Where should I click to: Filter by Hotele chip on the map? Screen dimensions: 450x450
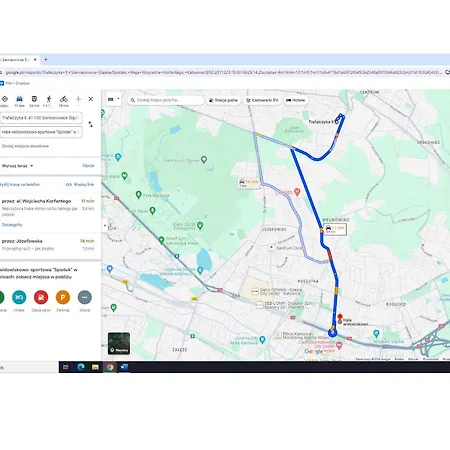pyautogui.click(x=295, y=100)
